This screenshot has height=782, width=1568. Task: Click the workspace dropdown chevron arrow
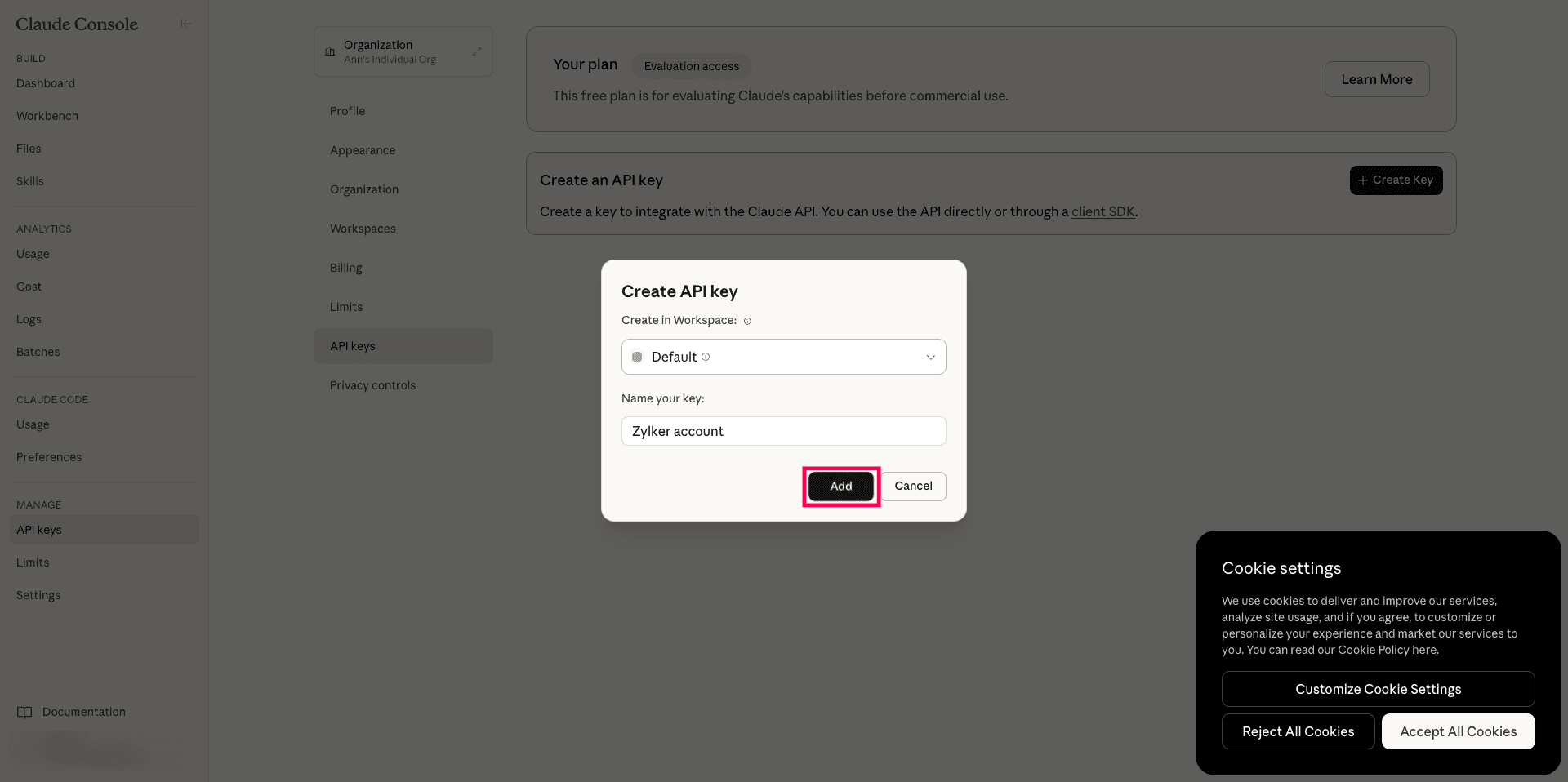coord(930,357)
